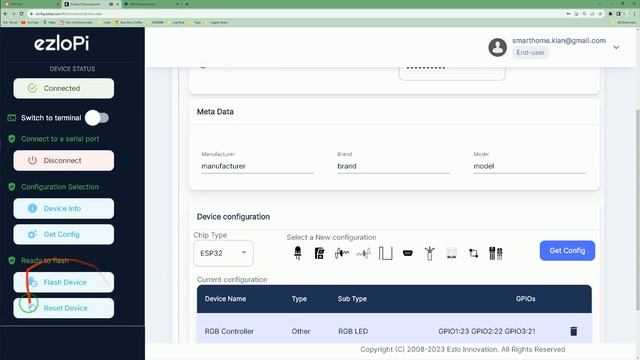Viewport: 640px width, 360px height.
Task: Open the browser extensions puzzle icon
Action: pos(611,13)
